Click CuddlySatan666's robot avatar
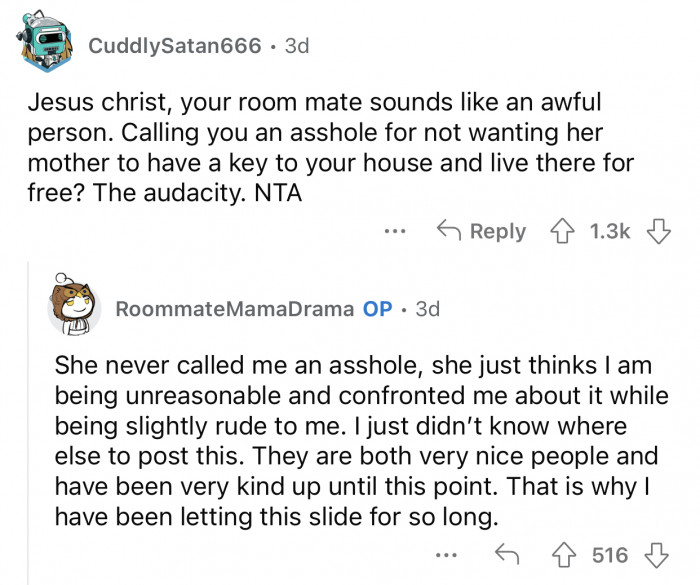Screen dimensions: 700x585 point(45,44)
